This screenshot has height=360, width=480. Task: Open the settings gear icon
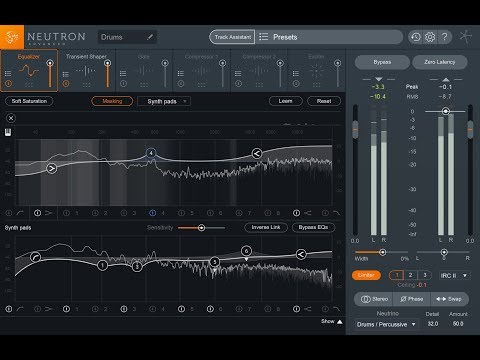coord(430,37)
